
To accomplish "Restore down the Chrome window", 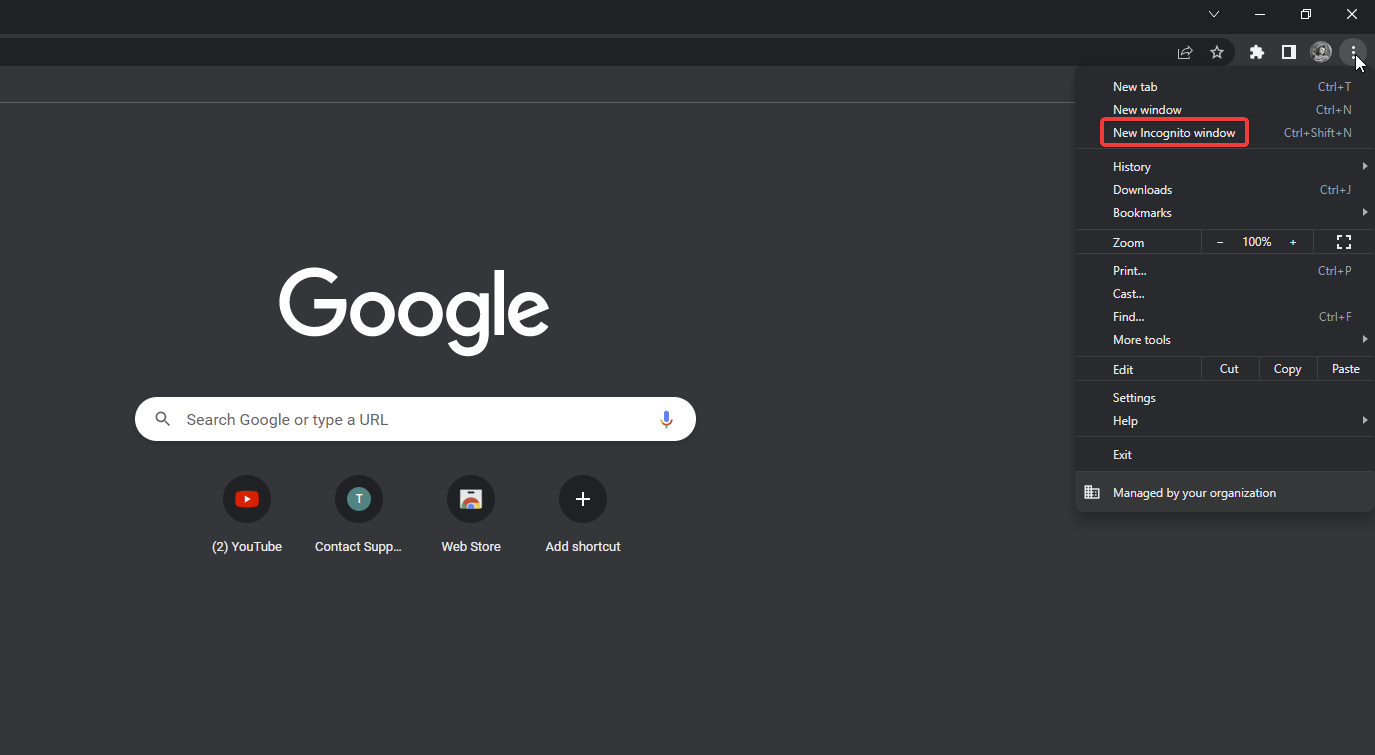I will pos(1306,14).
